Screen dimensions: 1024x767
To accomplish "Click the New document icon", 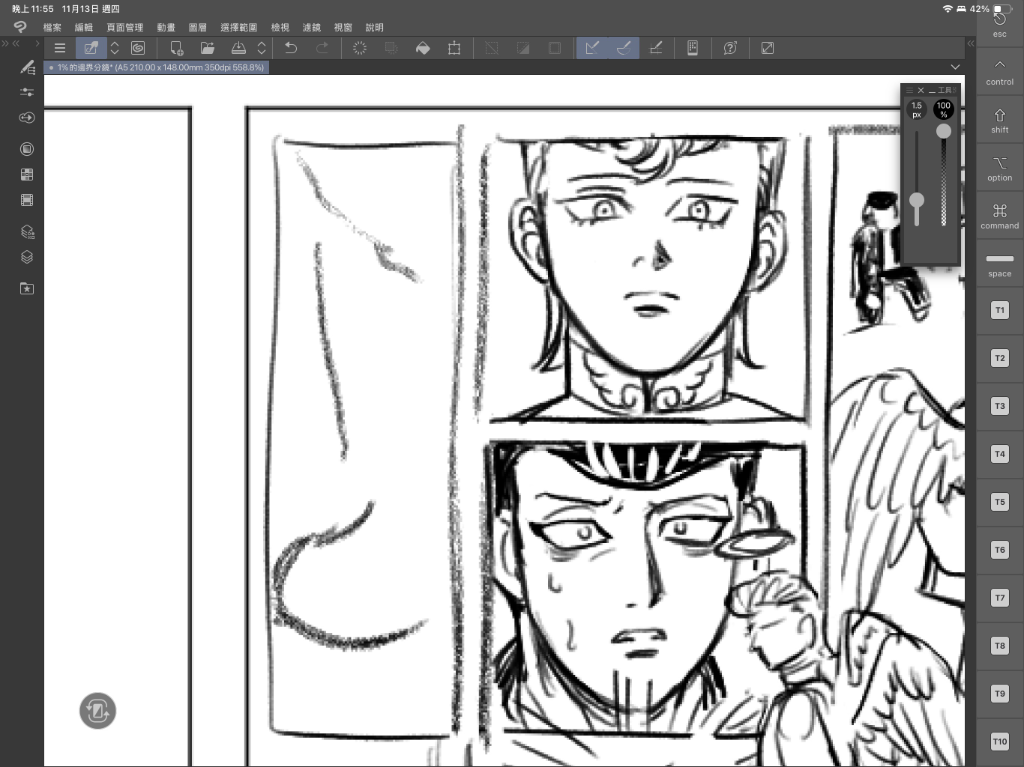I will [177, 48].
